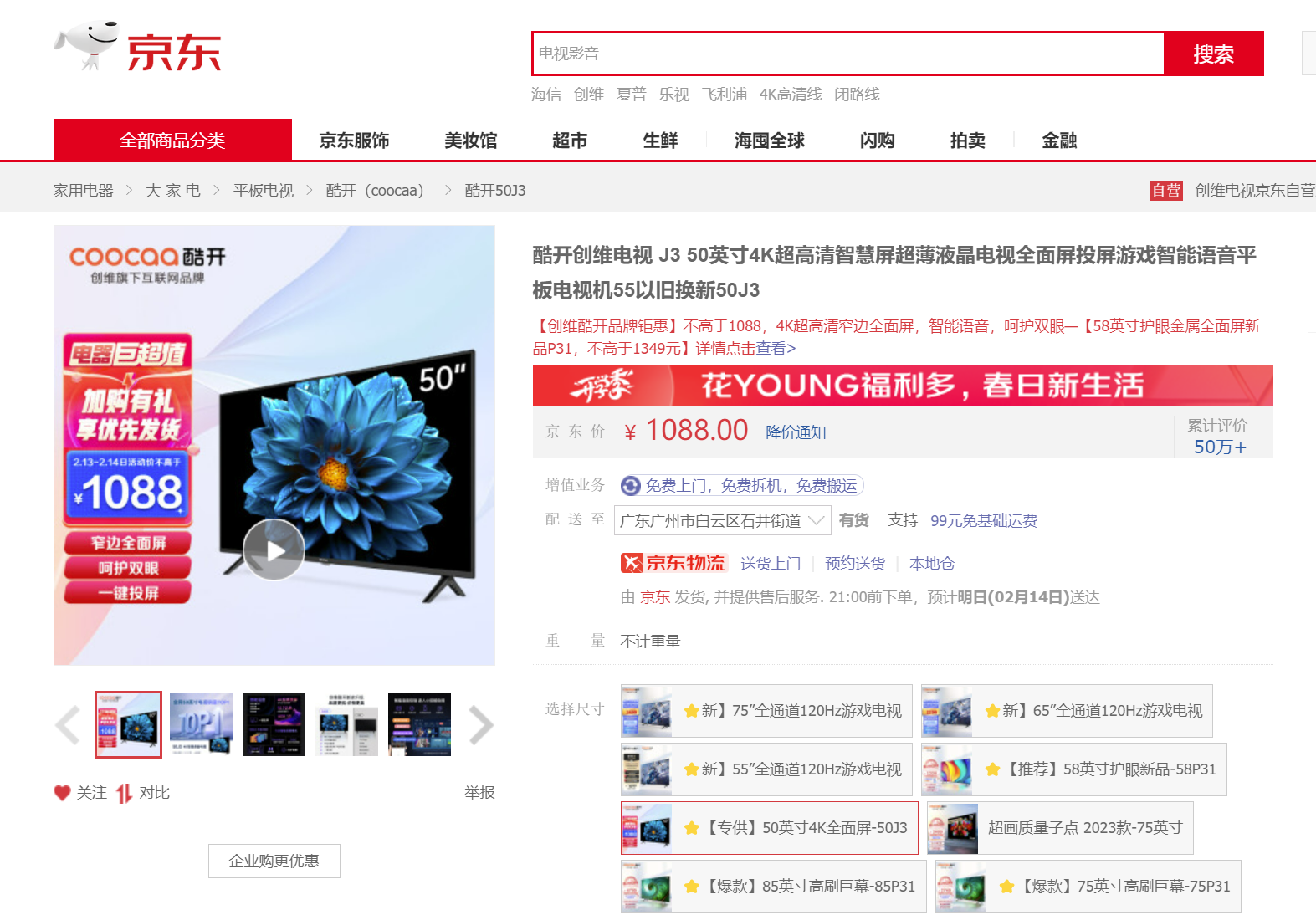Show previous product thumbnails with left arrow
Screen dimensions: 1316x915
[x=67, y=725]
